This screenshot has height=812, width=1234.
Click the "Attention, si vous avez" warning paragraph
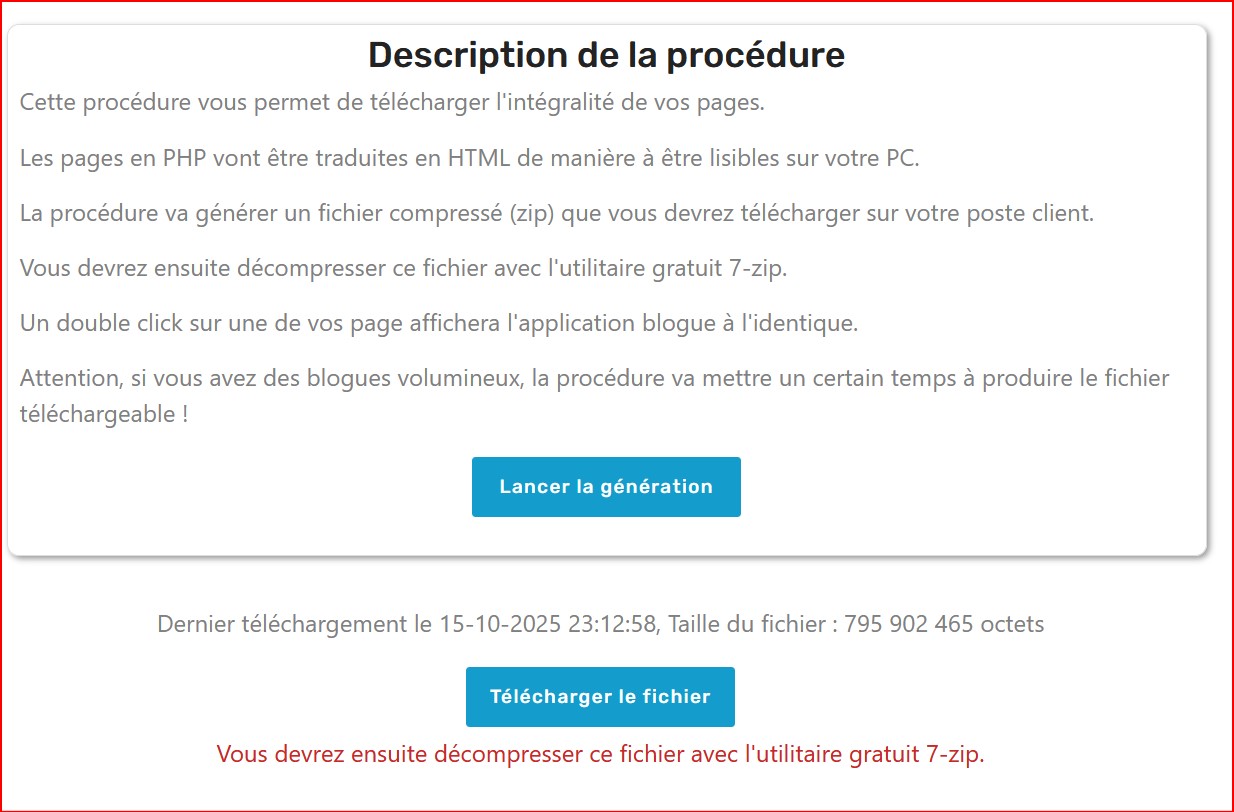click(594, 396)
